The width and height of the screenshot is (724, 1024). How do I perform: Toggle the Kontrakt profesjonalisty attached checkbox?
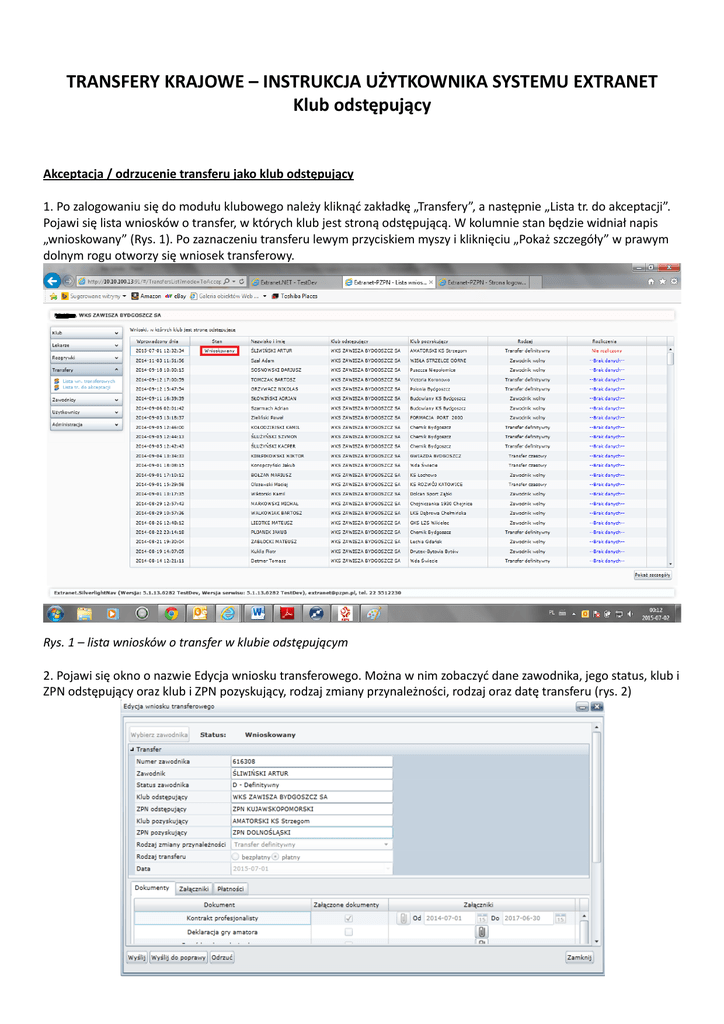pos(349,918)
